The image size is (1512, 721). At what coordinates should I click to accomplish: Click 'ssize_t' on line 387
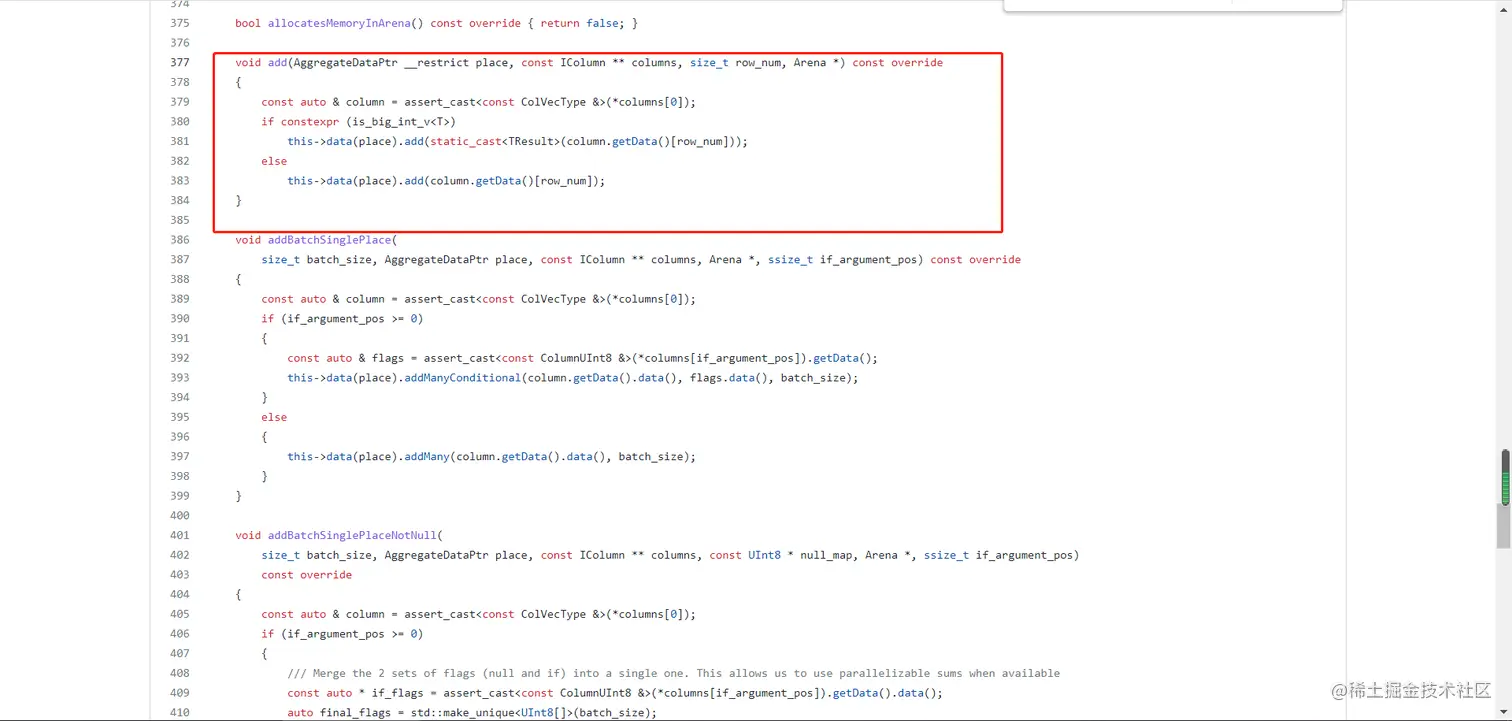coord(790,260)
